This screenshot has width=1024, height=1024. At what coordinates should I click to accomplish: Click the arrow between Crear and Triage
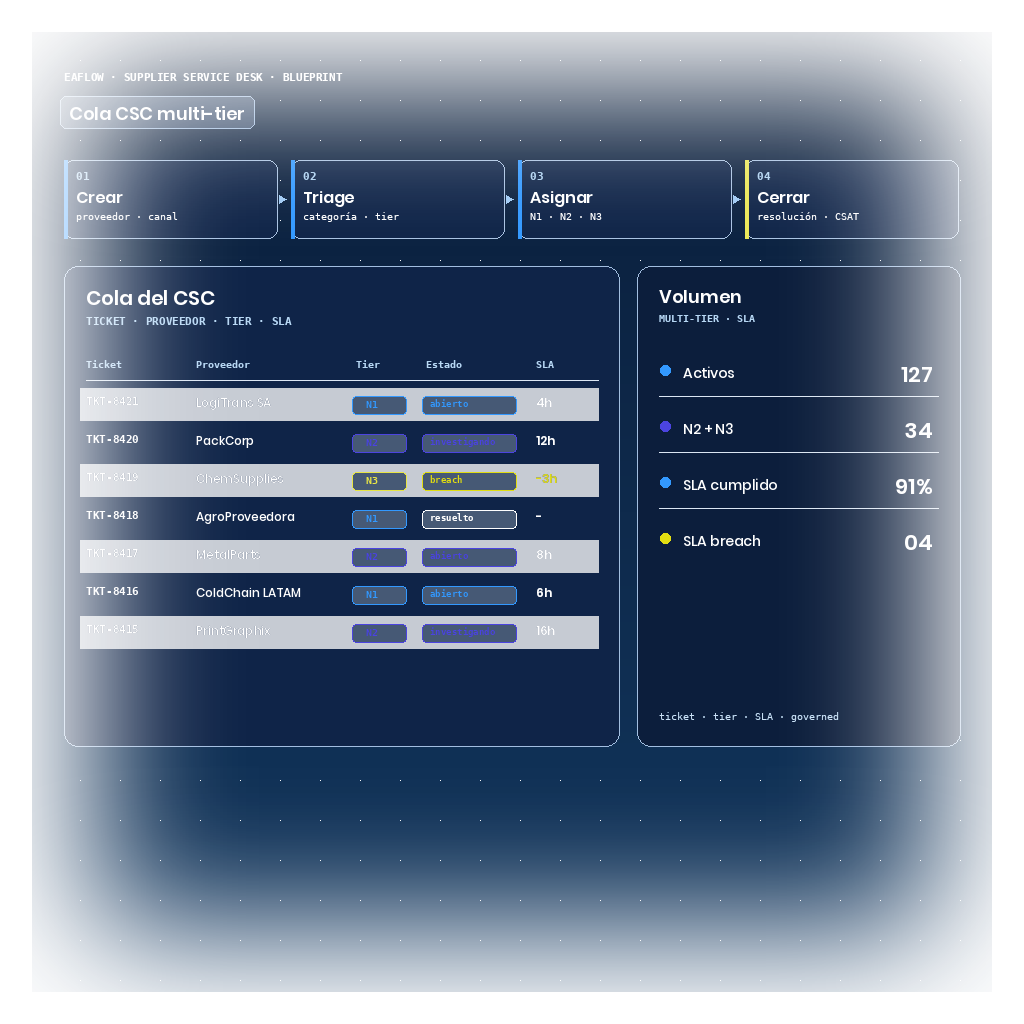(283, 199)
